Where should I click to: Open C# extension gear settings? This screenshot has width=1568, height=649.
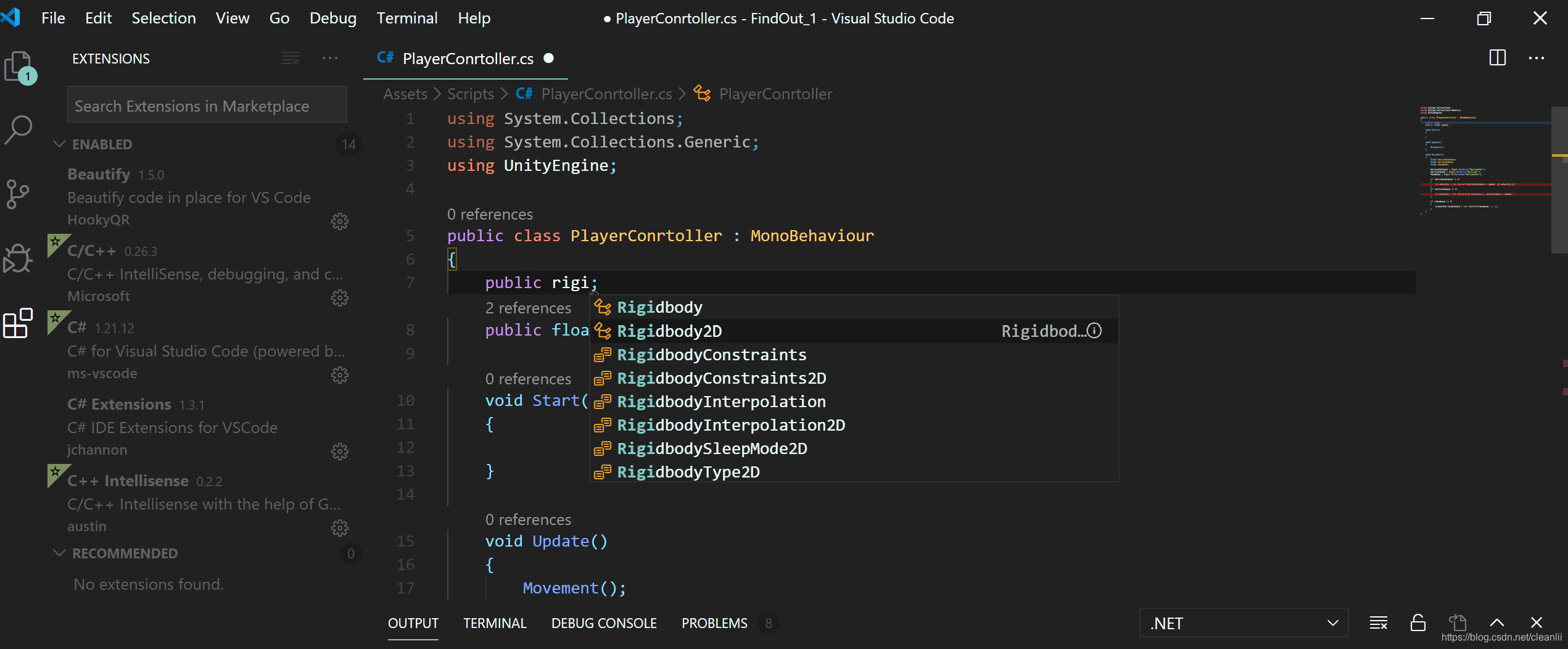[340, 375]
